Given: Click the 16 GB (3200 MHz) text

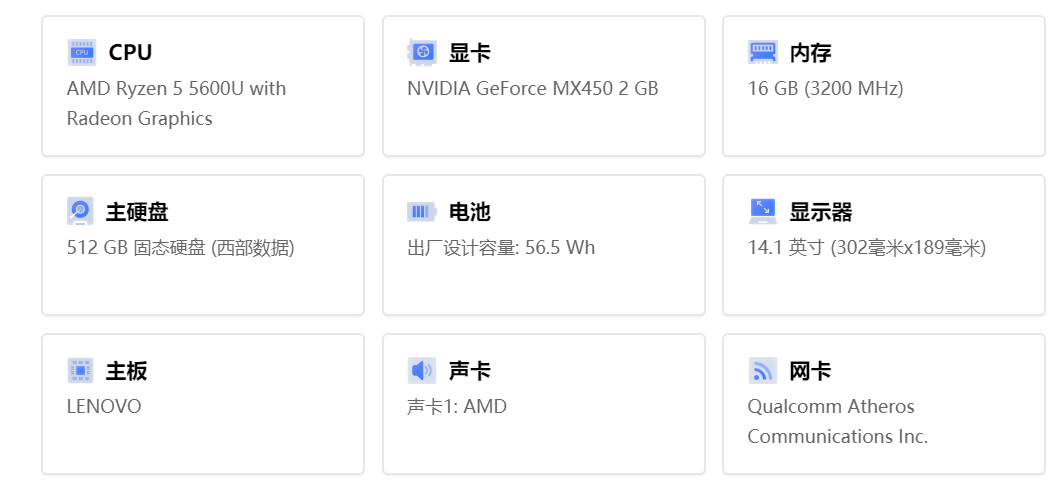Looking at the screenshot, I should click(x=825, y=88).
